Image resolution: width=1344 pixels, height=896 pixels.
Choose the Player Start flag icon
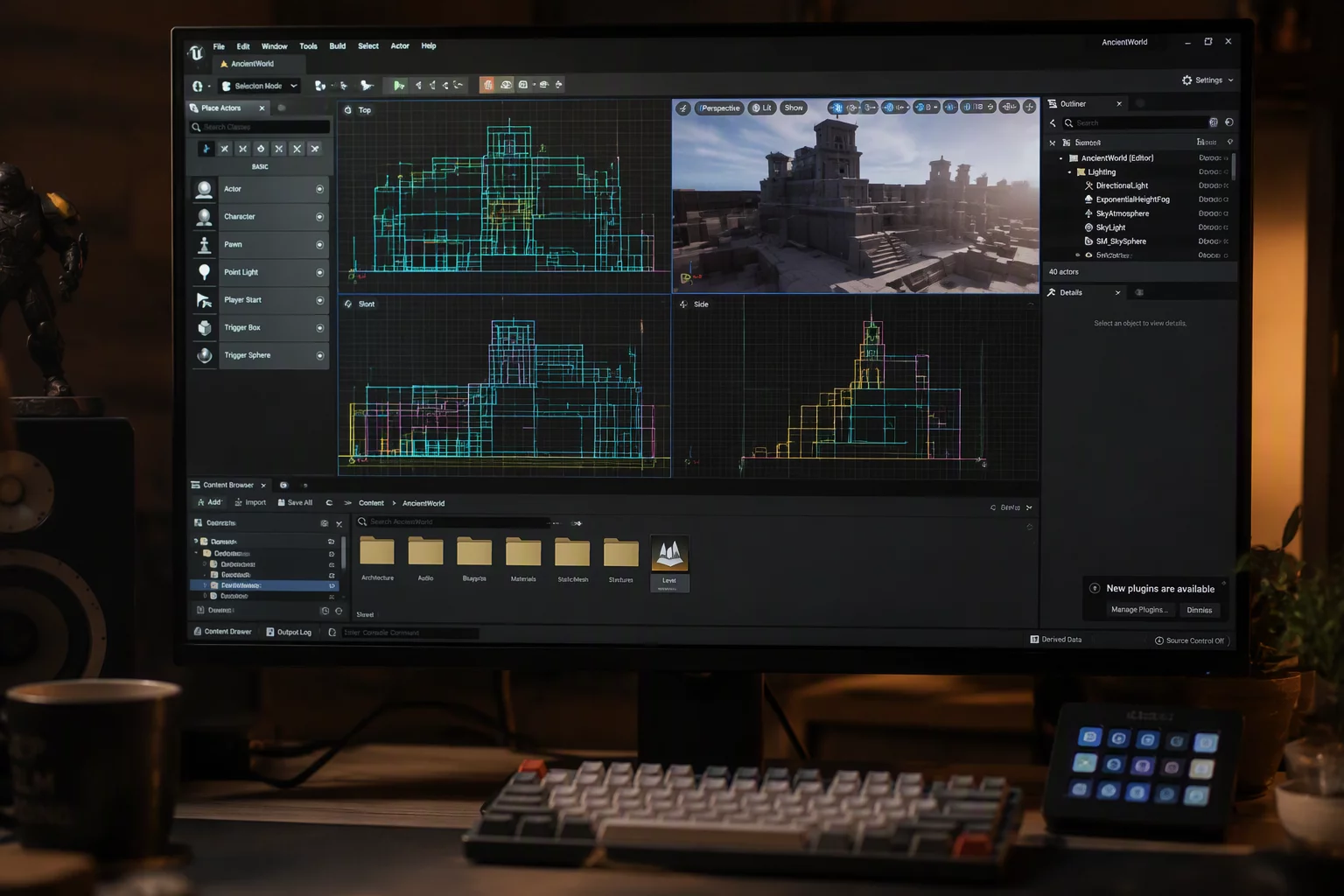pos(204,300)
